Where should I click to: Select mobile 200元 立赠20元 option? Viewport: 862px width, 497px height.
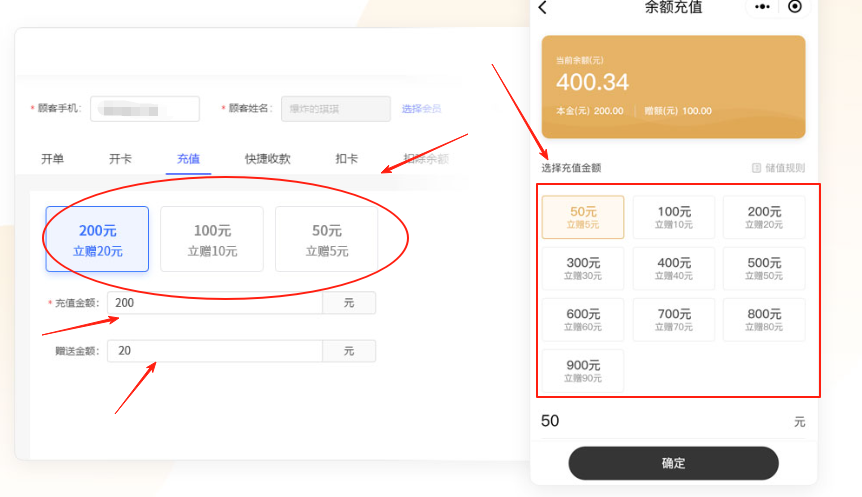(764, 217)
